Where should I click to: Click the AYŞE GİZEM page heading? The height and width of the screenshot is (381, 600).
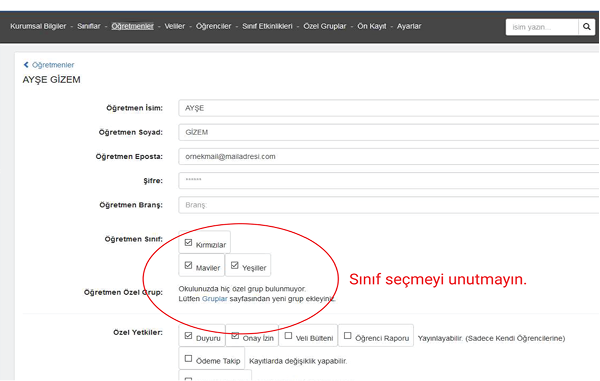click(51, 80)
